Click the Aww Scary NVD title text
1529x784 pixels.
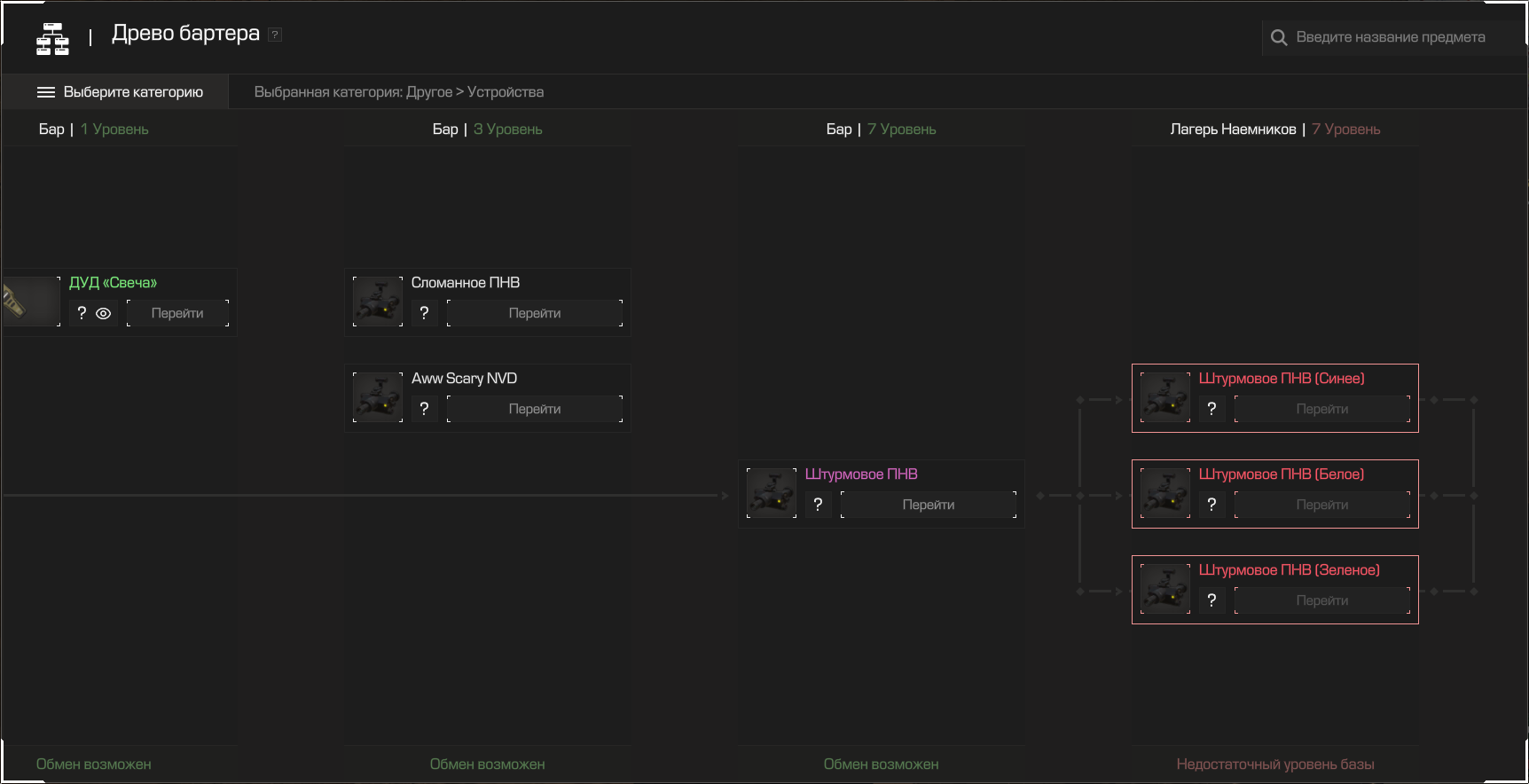464,379
